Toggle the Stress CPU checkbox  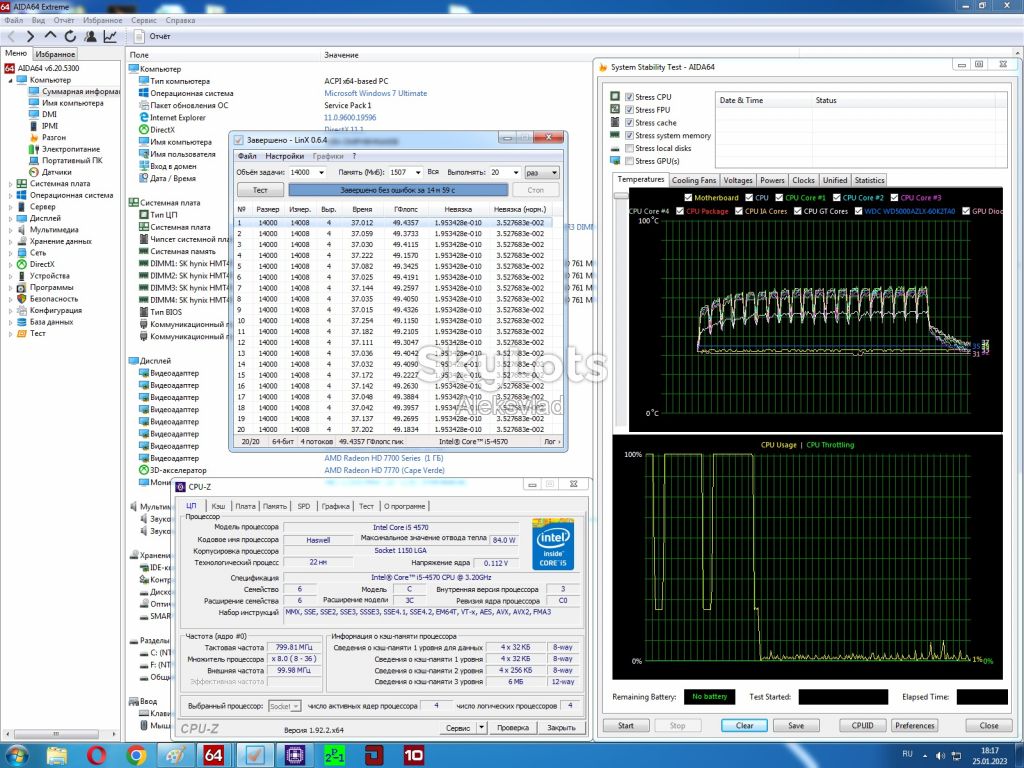pyautogui.click(x=630, y=97)
